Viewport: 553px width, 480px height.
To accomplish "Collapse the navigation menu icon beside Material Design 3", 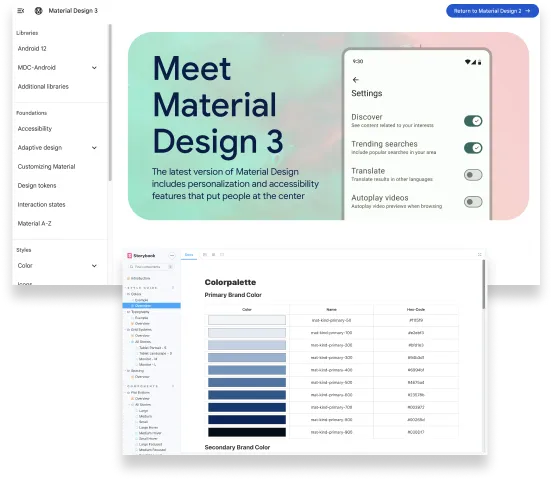I will click(x=21, y=11).
